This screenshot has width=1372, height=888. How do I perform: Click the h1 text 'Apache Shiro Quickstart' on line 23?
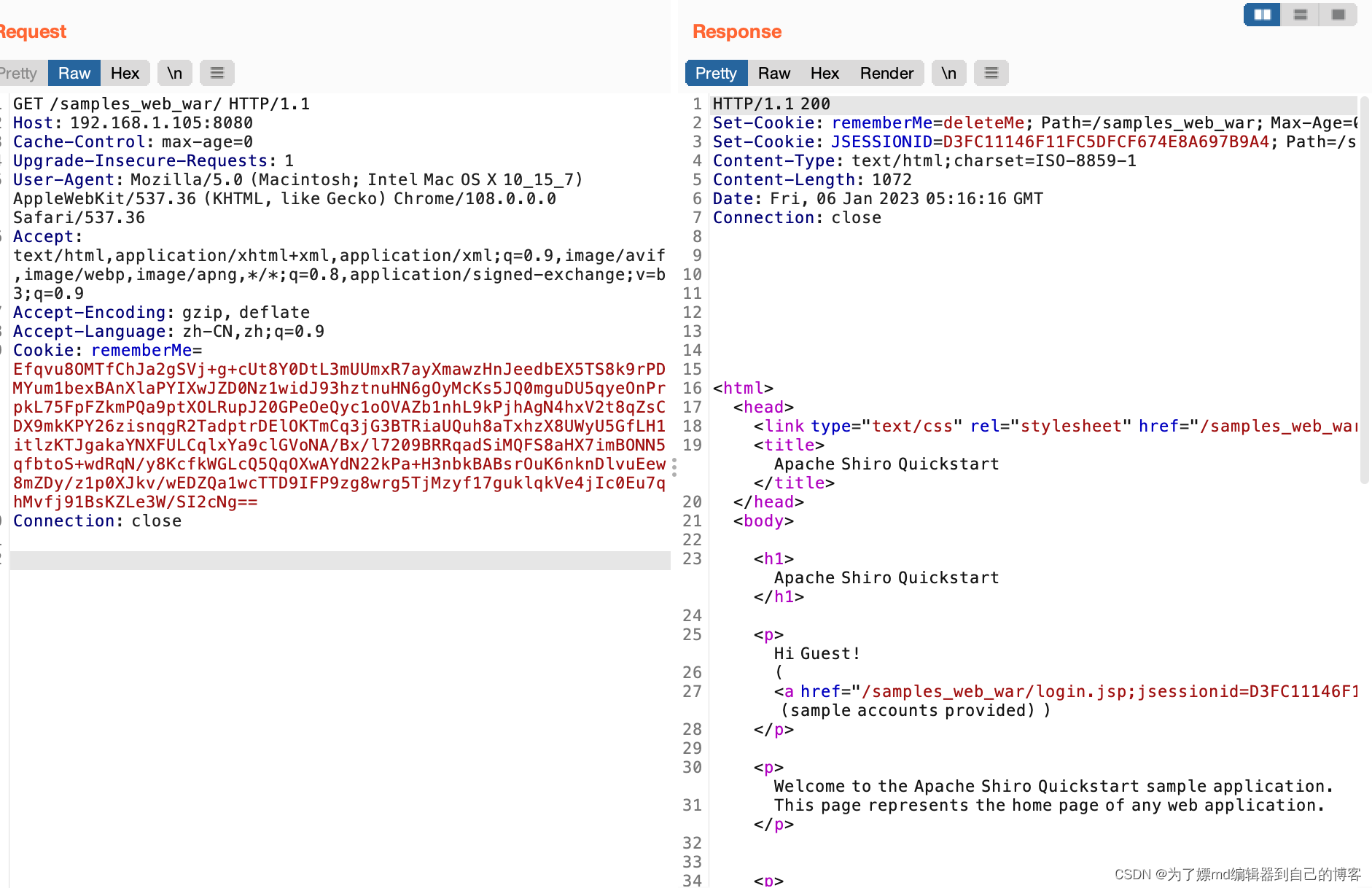[x=886, y=577]
